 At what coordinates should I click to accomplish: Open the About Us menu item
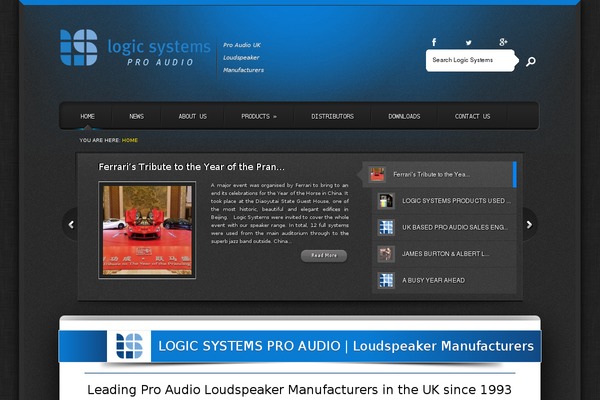[192, 116]
